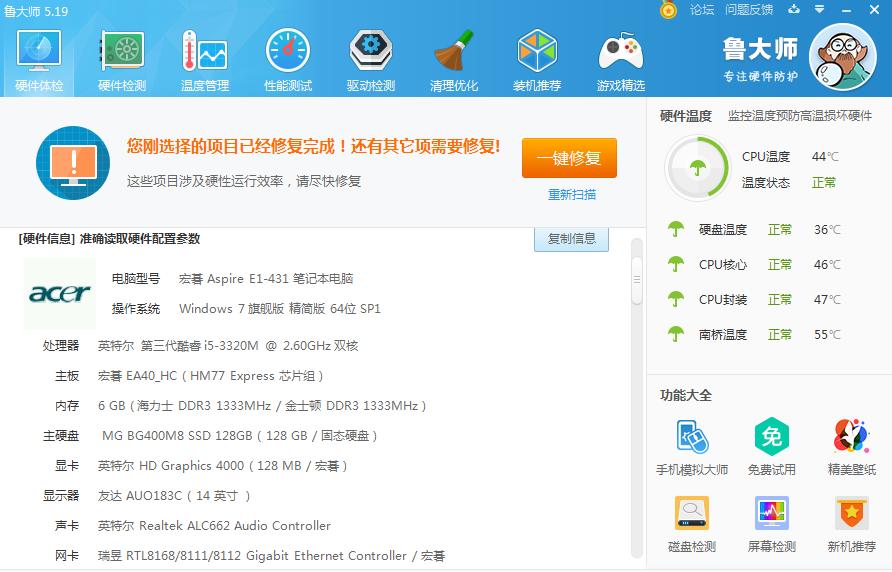The height and width of the screenshot is (572, 892).
Task: Switch to 硬件检测 hardware detection
Action: pyautogui.click(x=122, y=61)
